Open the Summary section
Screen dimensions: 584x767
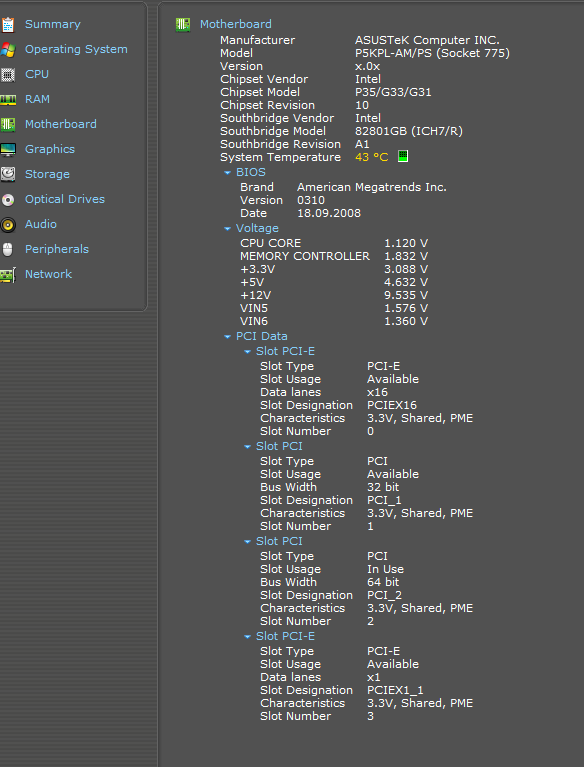pos(53,24)
